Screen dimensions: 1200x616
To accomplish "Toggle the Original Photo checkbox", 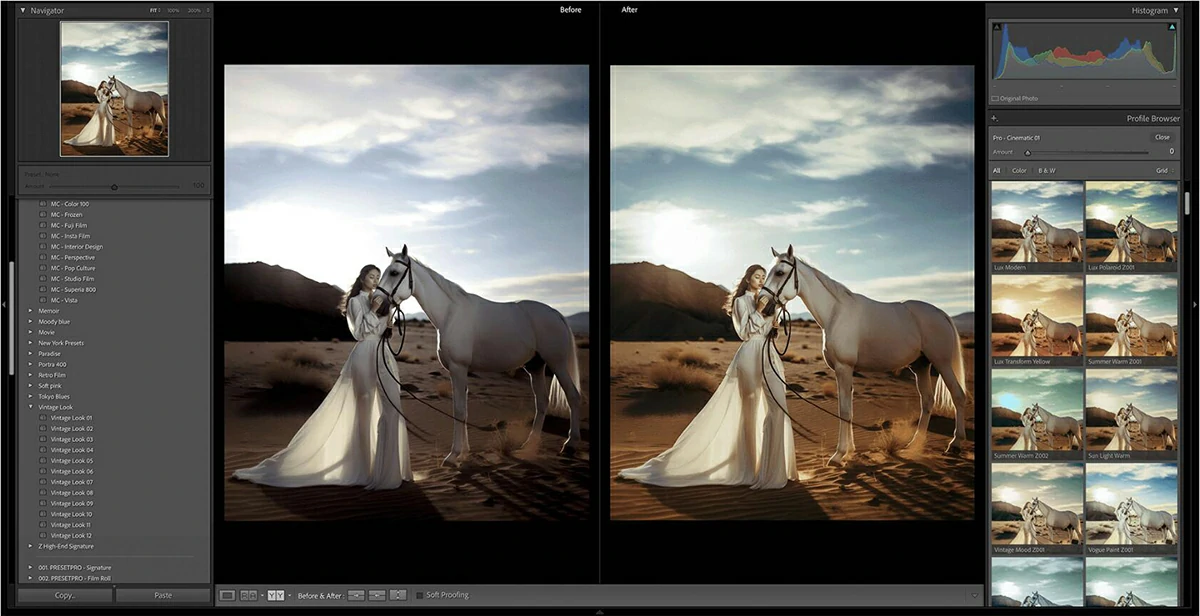I will pyautogui.click(x=995, y=98).
